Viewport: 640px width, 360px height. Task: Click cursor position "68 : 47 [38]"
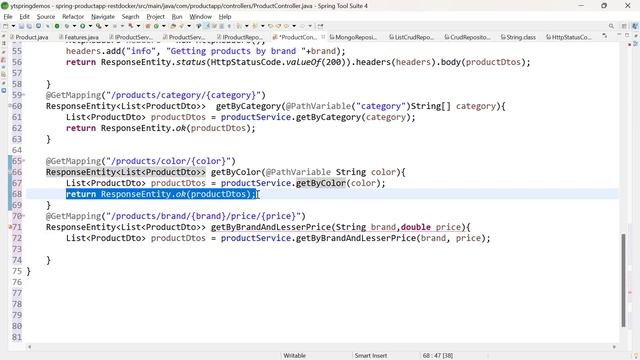[438, 356]
